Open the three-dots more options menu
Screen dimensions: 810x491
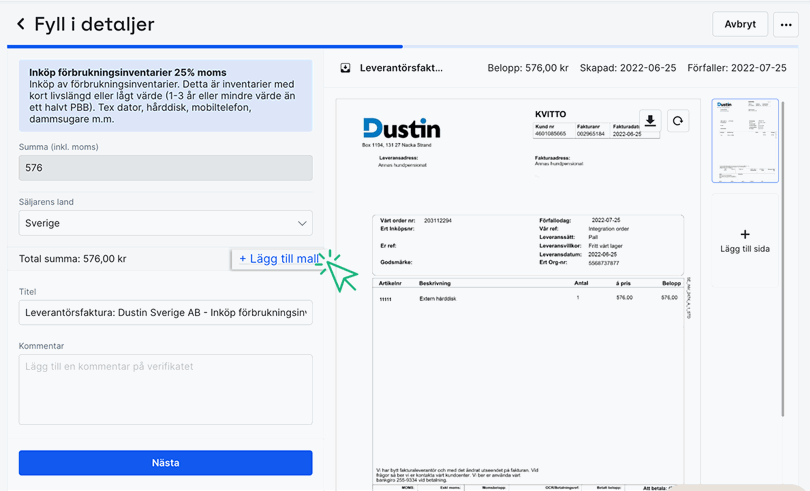(785, 25)
